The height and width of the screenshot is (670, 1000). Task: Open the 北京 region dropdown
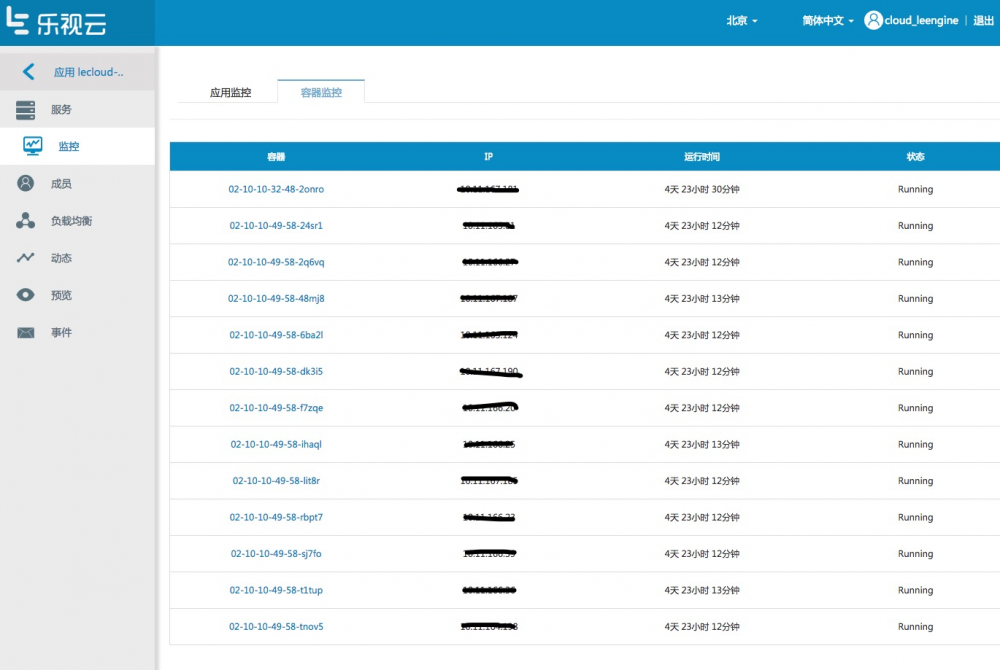[x=740, y=20]
